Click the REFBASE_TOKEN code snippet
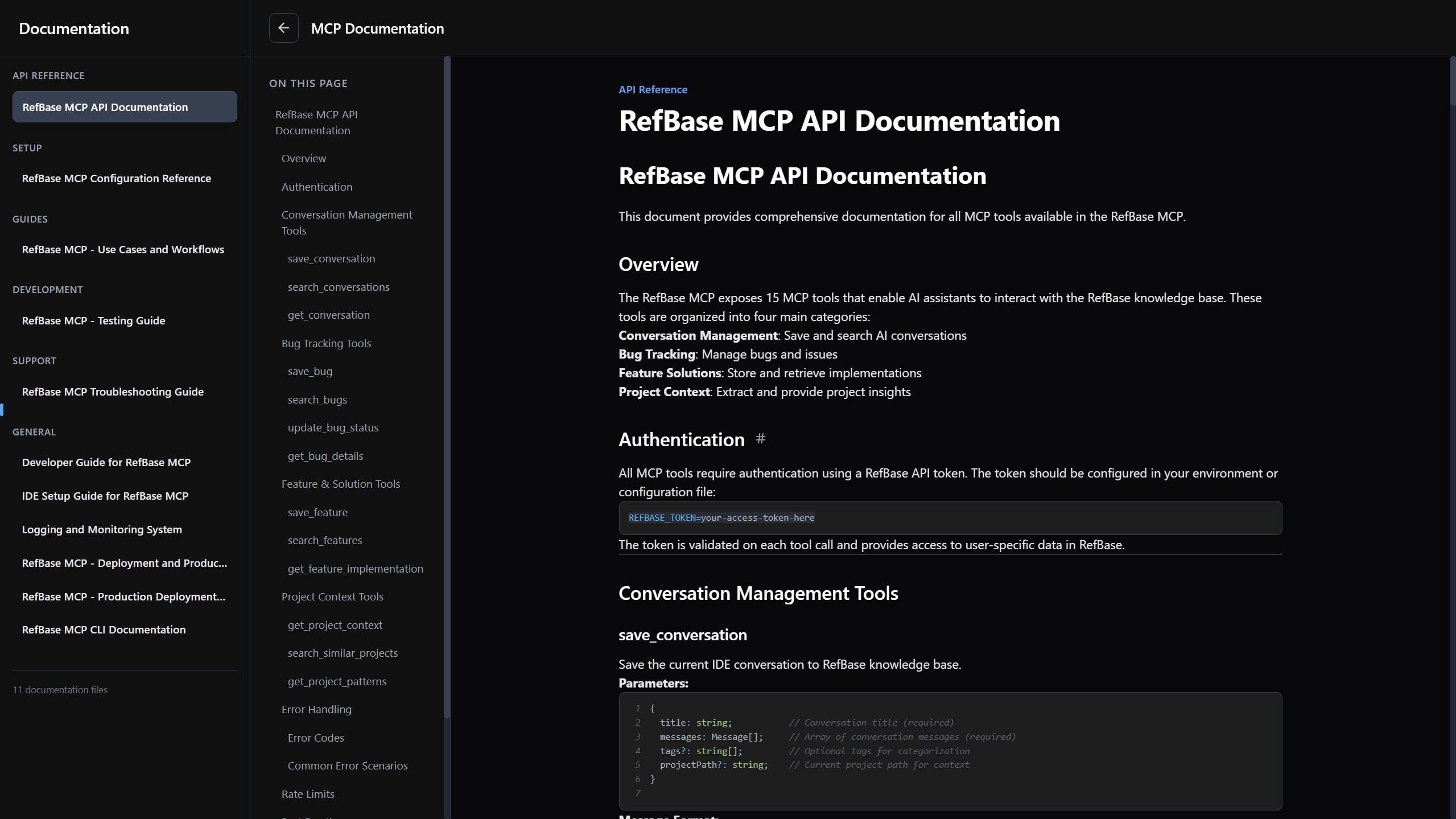Image resolution: width=1456 pixels, height=819 pixels. tap(721, 517)
